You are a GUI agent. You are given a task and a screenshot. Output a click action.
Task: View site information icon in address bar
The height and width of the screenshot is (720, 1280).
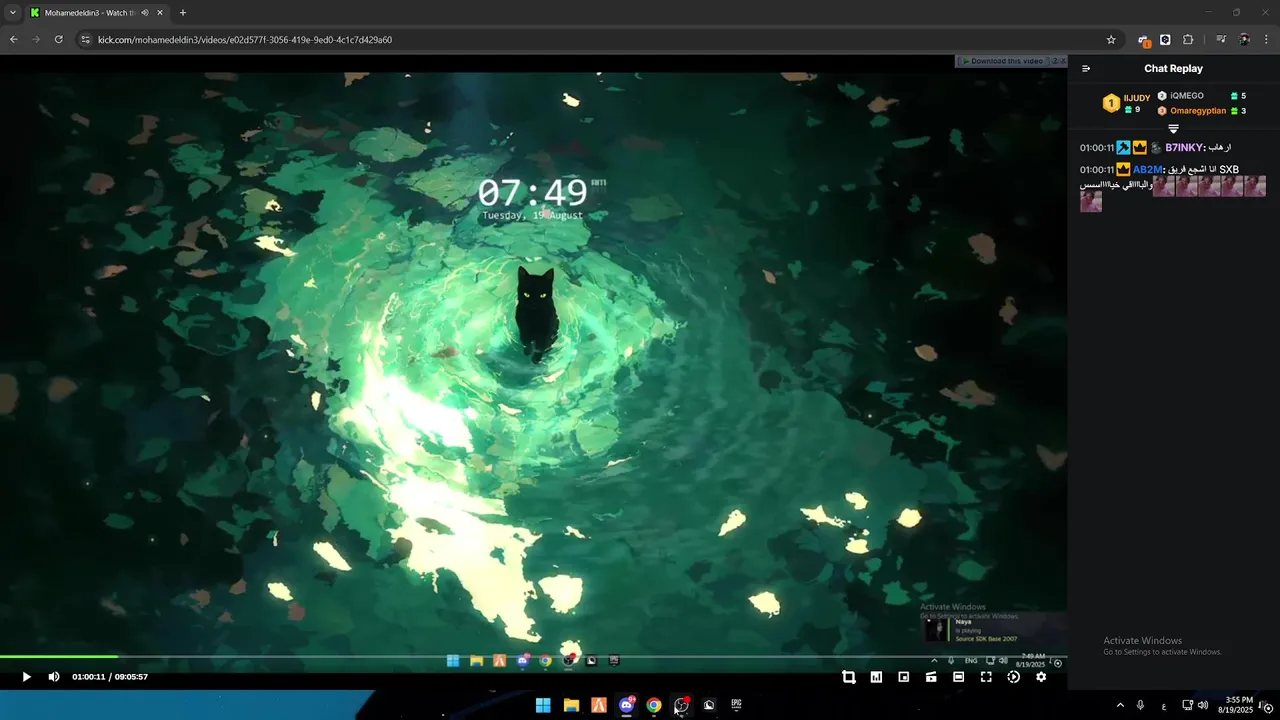click(x=85, y=40)
